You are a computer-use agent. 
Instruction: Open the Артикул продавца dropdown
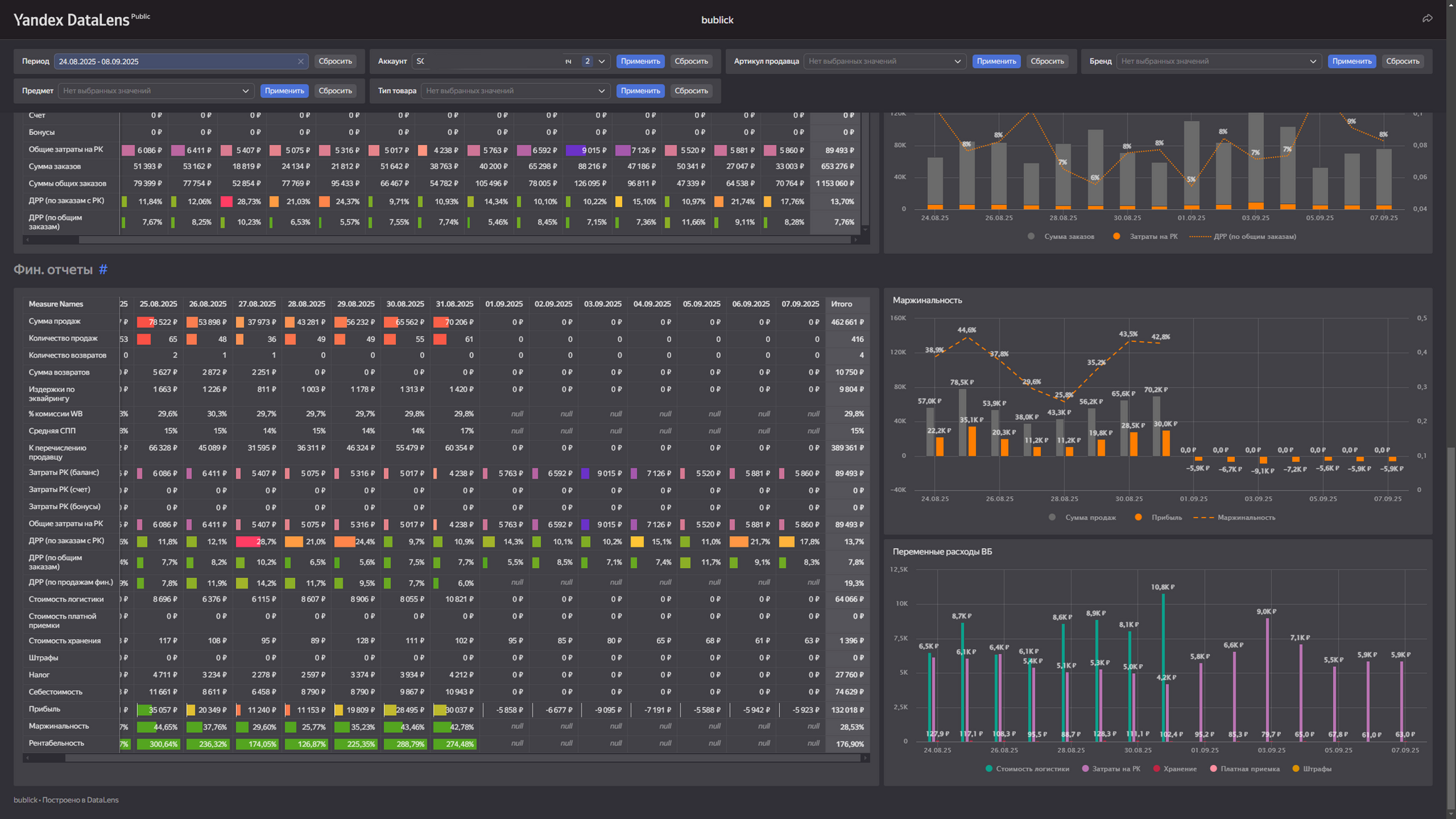[x=885, y=62]
